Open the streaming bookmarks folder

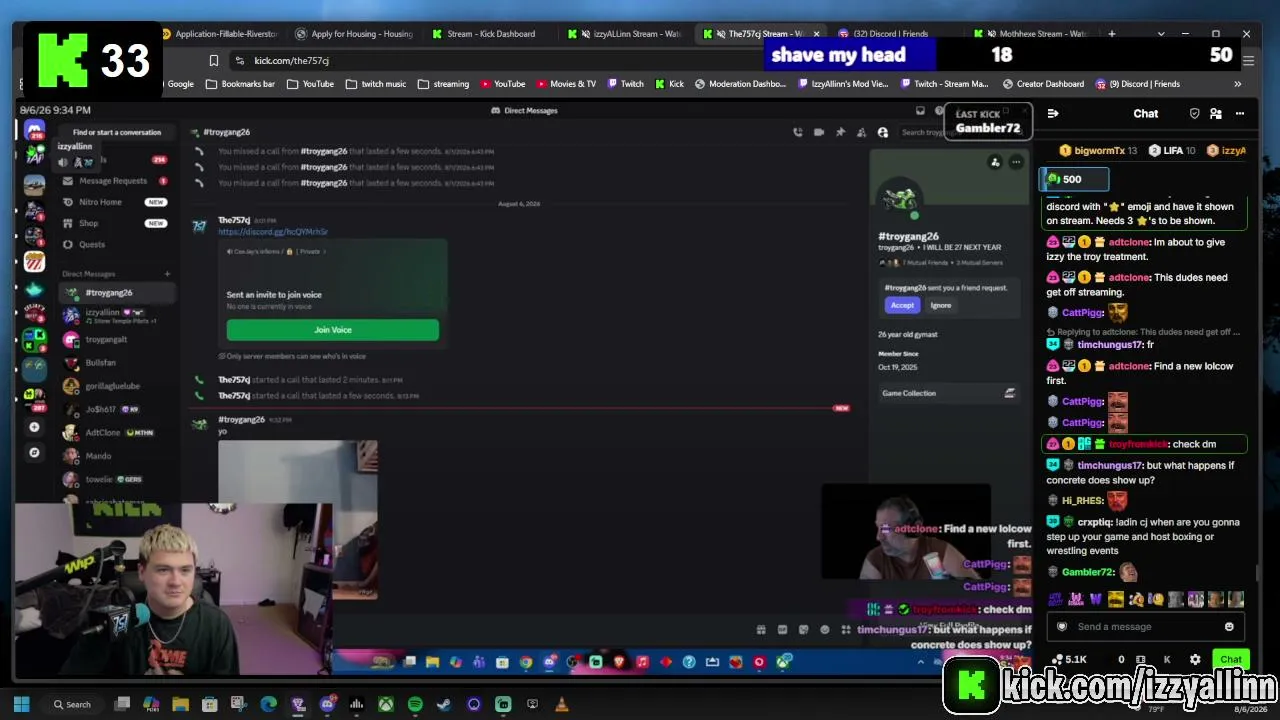coord(443,84)
